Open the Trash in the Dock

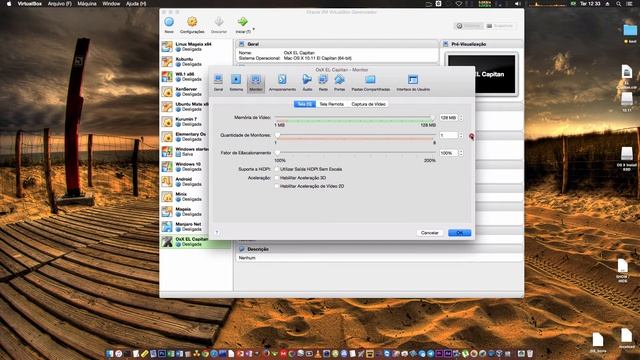pos(530,353)
